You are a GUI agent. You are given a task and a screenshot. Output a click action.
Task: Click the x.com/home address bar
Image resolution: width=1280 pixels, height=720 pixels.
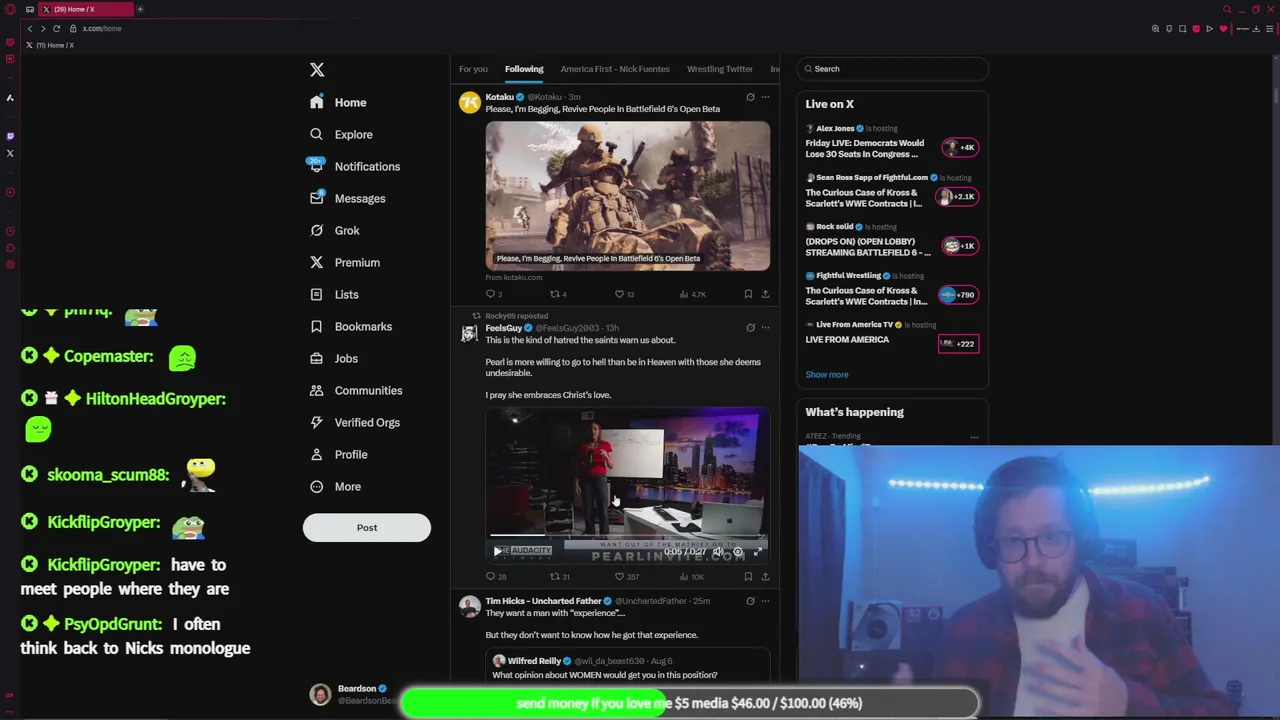102,28
